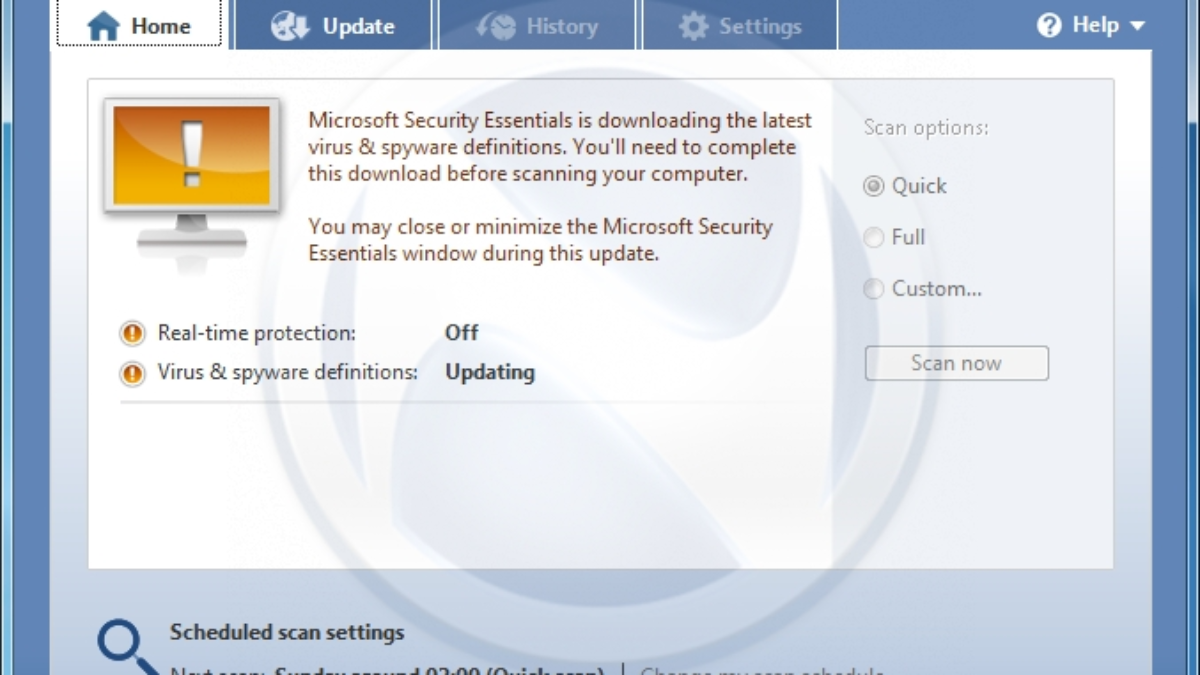Screen dimensions: 1200x675
Task: Click the Help question mark icon
Action: (x=1049, y=25)
